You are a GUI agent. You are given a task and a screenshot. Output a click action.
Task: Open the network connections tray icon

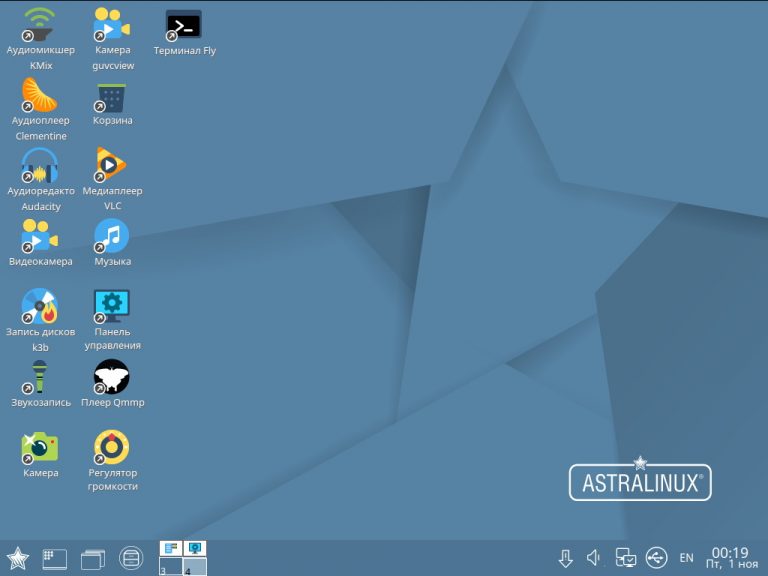click(625, 558)
